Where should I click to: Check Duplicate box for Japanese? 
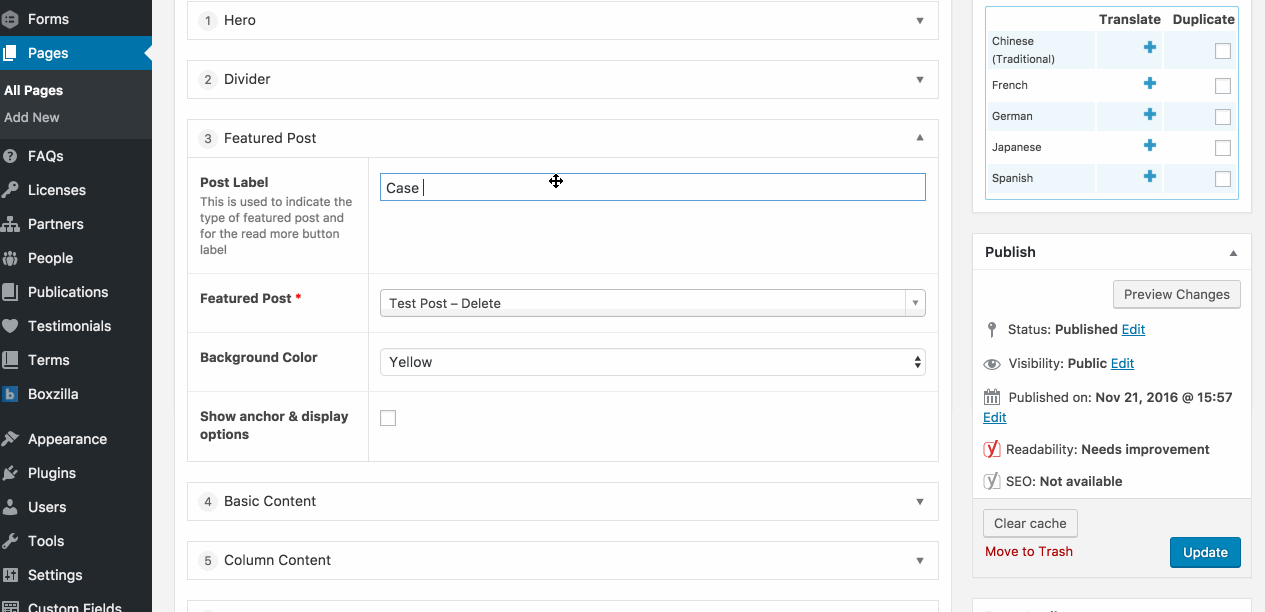pyautogui.click(x=1222, y=148)
